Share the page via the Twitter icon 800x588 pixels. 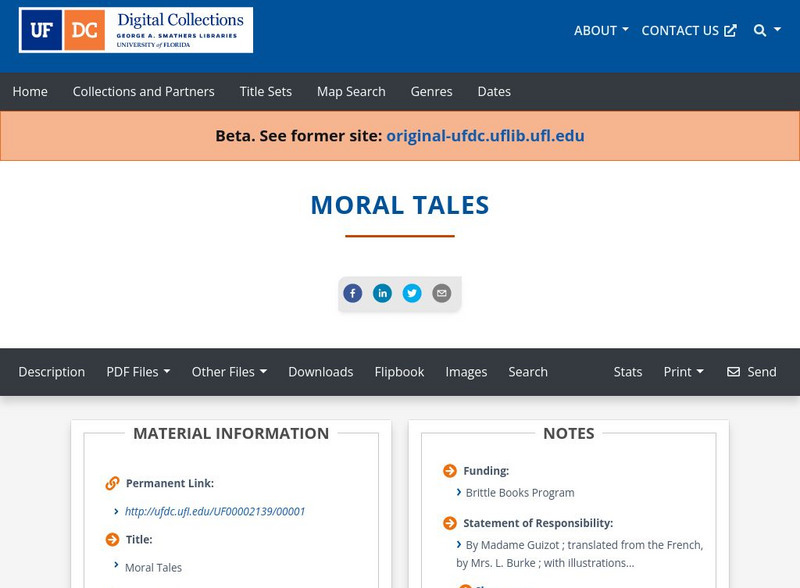[x=413, y=293]
